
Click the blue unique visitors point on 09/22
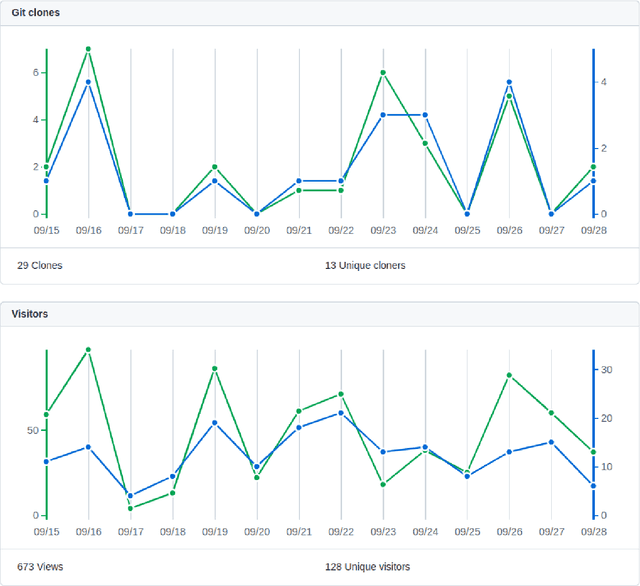[x=341, y=412]
